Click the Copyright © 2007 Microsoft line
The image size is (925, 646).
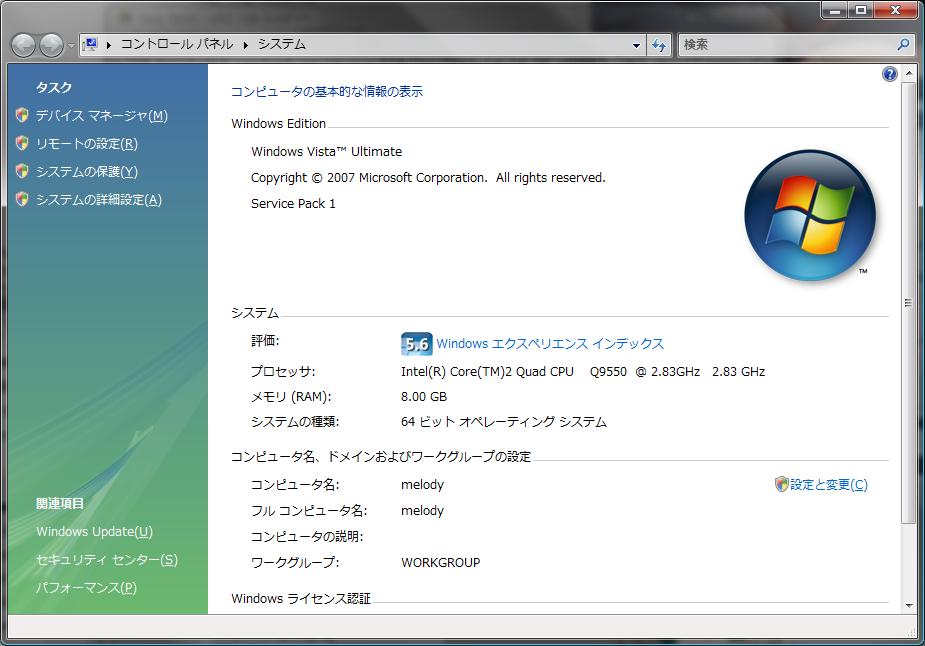[428, 178]
